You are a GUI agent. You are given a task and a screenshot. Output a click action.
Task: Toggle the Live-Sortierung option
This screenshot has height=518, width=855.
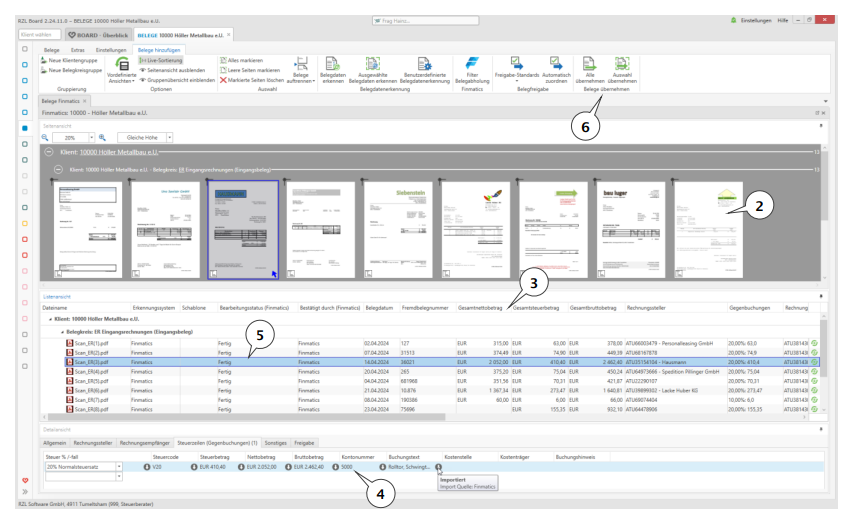162,61
